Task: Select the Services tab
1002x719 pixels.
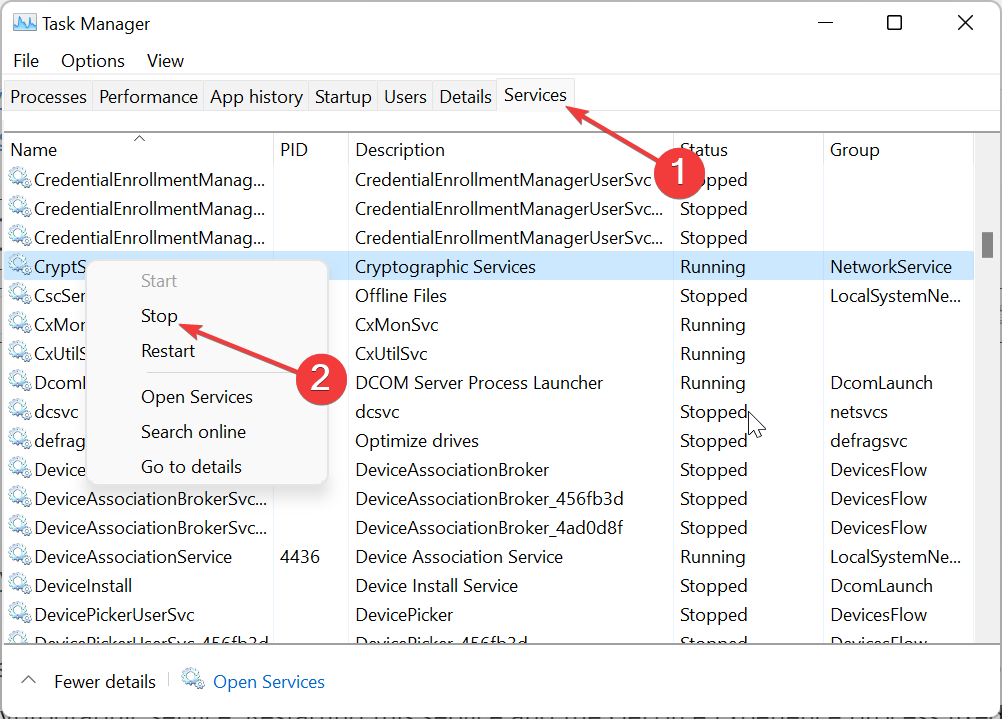Action: [535, 95]
